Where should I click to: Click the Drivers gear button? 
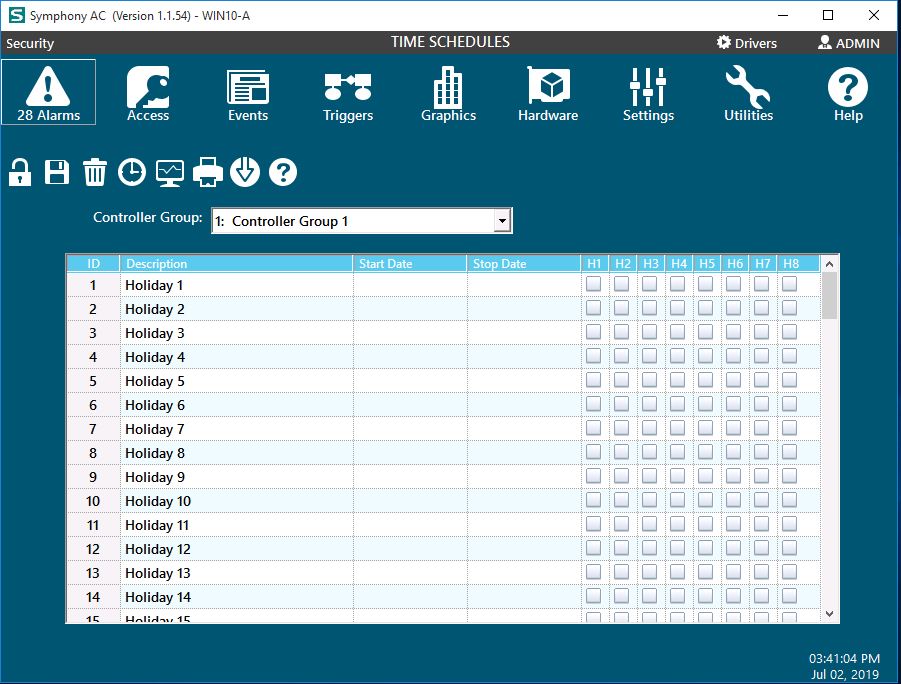click(746, 43)
